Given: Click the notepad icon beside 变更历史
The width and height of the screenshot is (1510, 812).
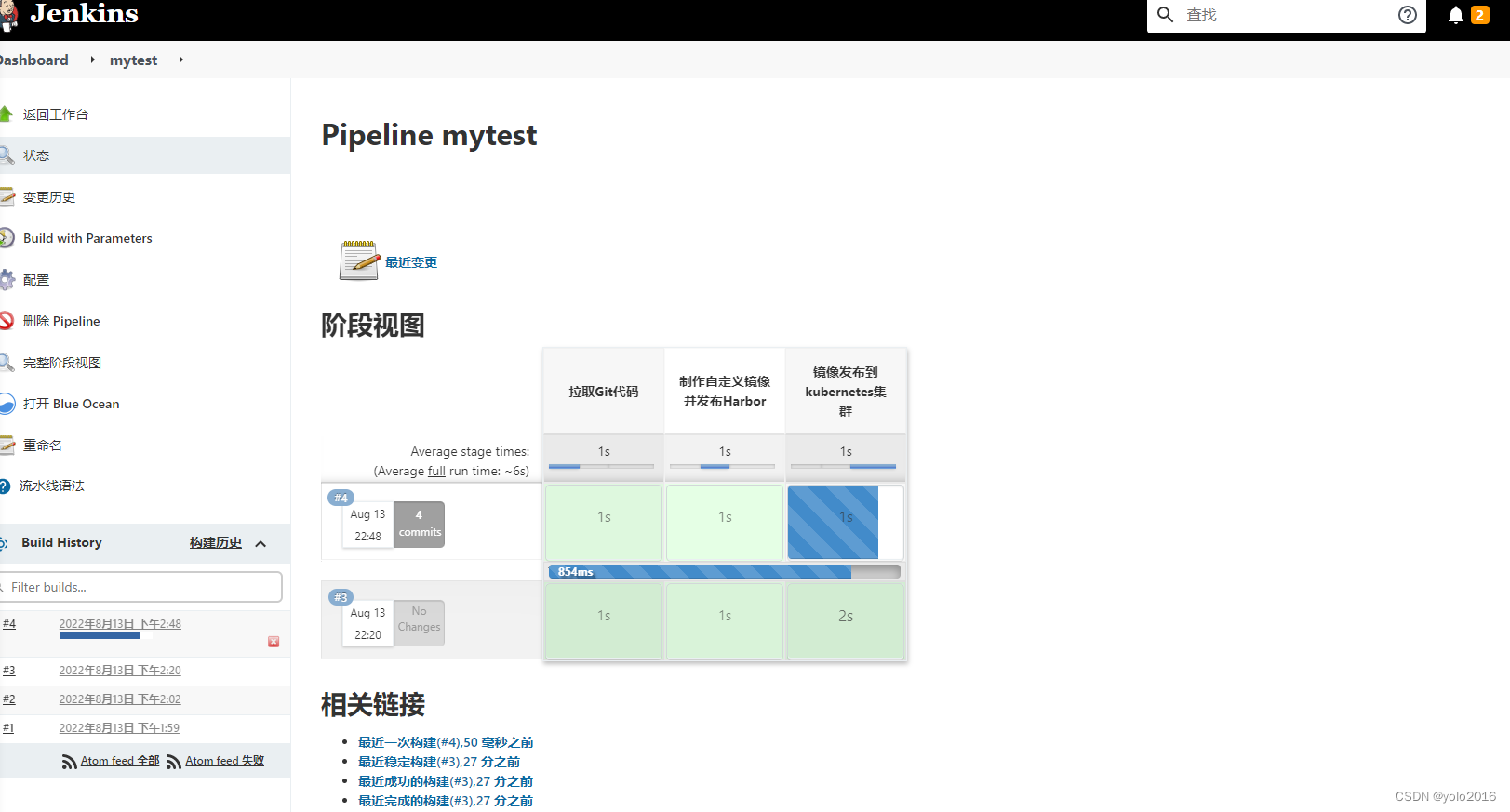Looking at the screenshot, I should [x=7, y=196].
